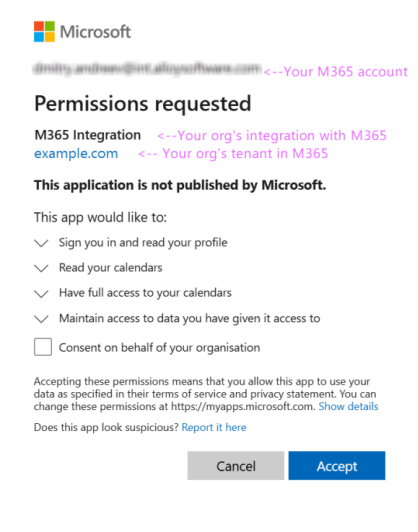Click the 'M365 Integration' app name
Image resolution: width=418 pixels, height=532 pixels.
pos(88,135)
